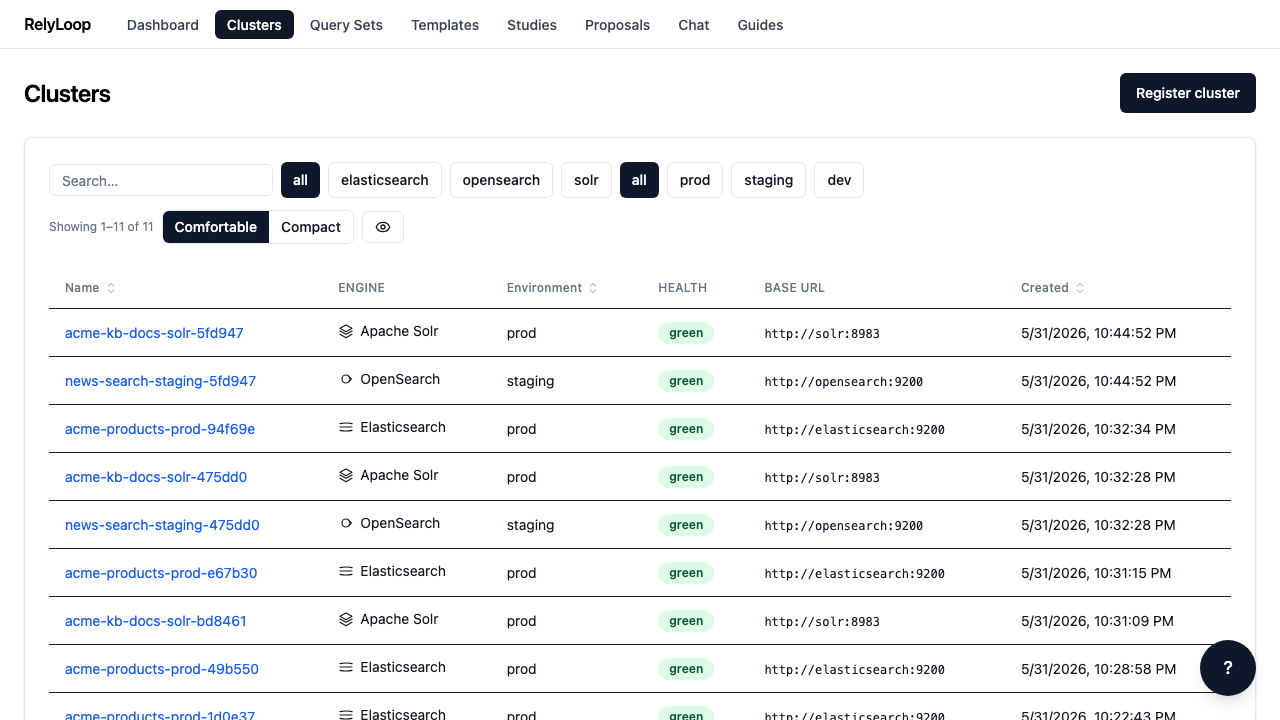1280x720 pixels.
Task: Click the ENGINE column header
Action: coord(361,288)
